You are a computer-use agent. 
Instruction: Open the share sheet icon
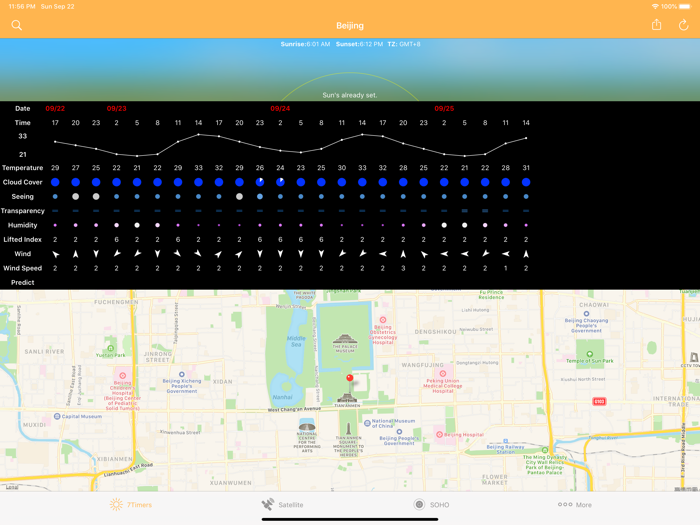656,25
